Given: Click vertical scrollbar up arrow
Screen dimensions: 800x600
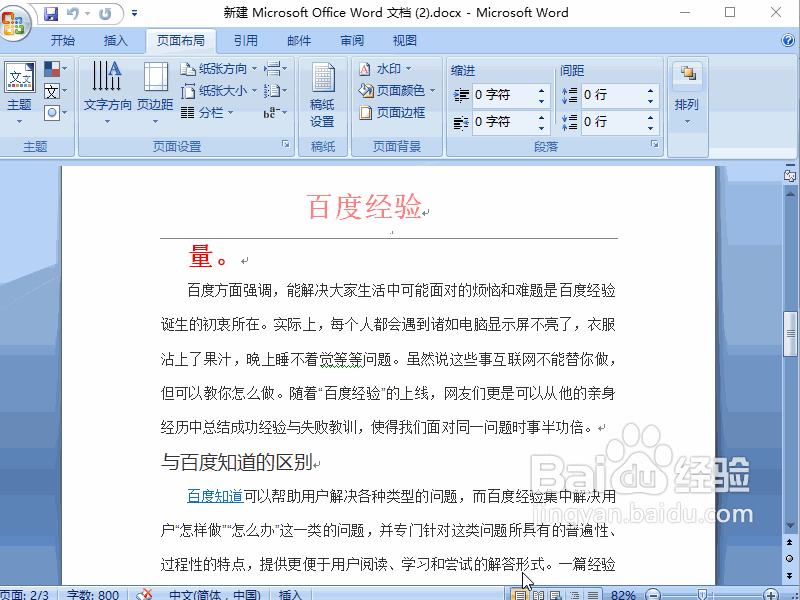Looking at the screenshot, I should coord(790,194).
